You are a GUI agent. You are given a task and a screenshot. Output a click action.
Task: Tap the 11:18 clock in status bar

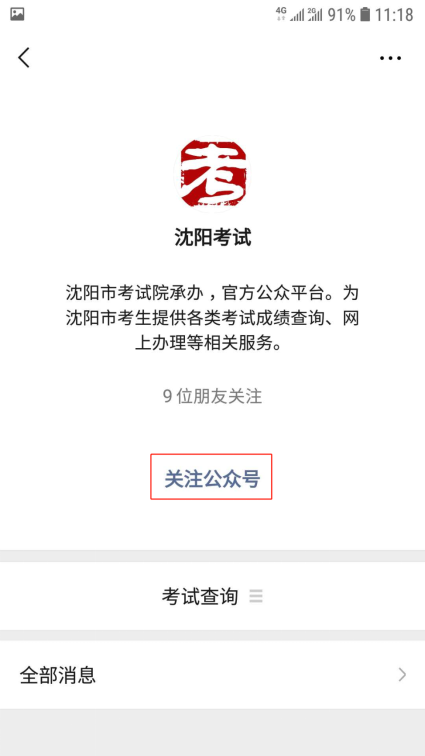tap(394, 15)
